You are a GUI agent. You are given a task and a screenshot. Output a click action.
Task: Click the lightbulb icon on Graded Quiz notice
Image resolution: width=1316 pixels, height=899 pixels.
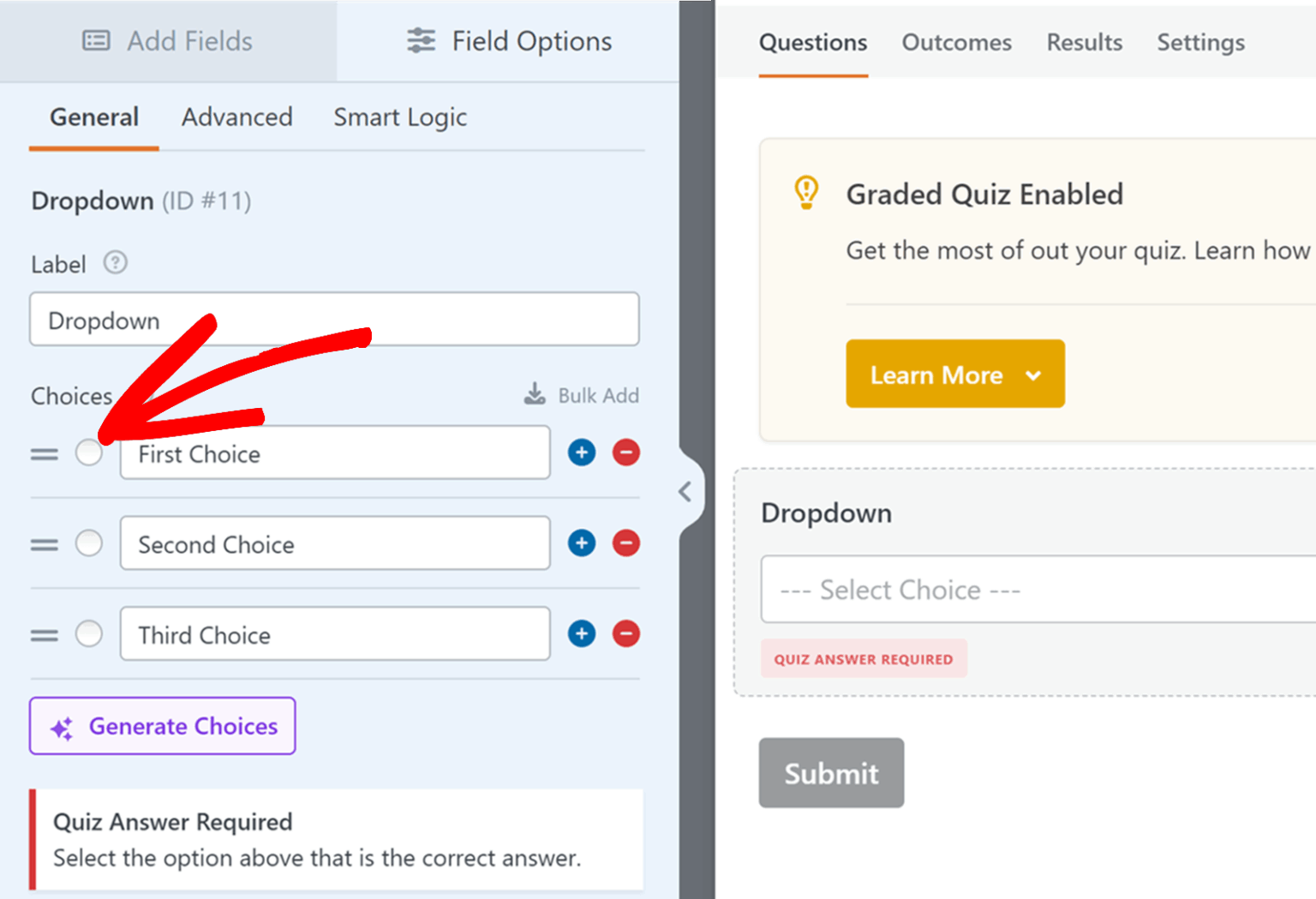(805, 192)
